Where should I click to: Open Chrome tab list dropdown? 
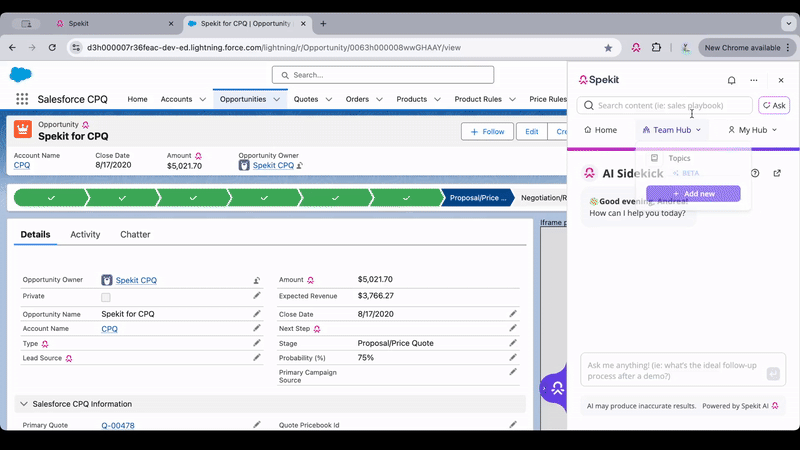coord(788,23)
